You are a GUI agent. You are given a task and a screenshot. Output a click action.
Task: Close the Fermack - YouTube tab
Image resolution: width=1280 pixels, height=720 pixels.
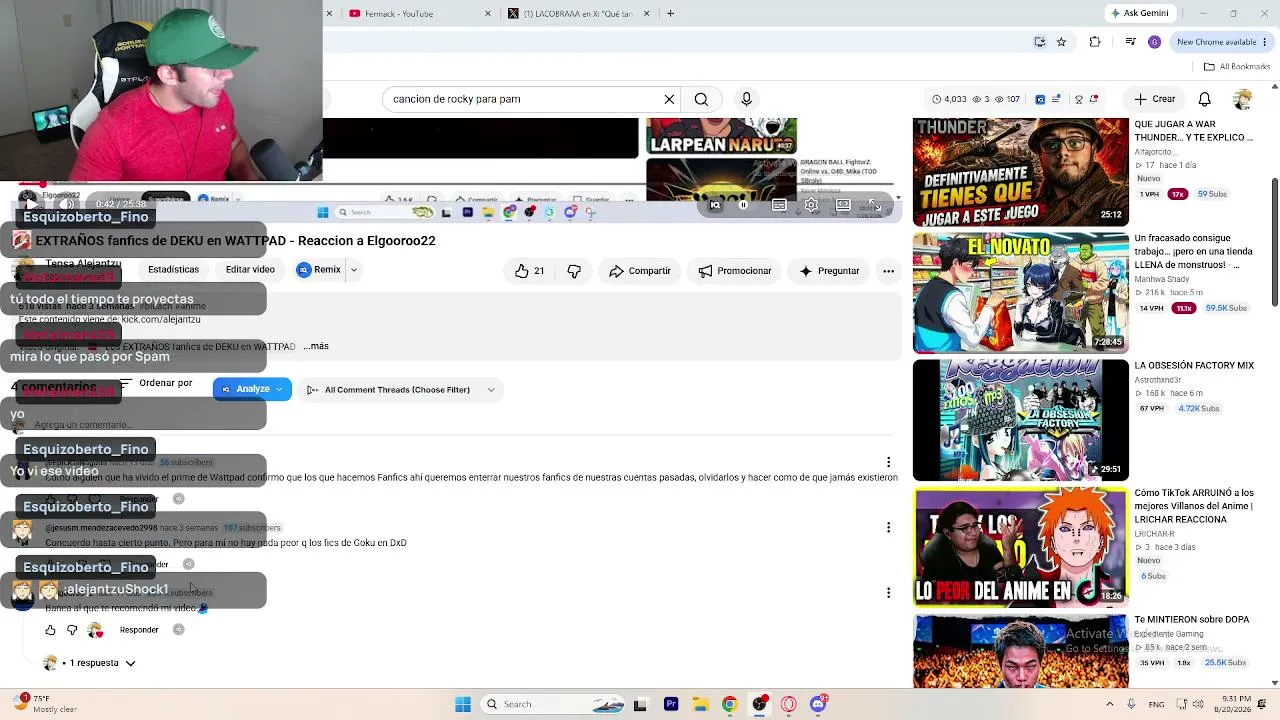click(488, 13)
